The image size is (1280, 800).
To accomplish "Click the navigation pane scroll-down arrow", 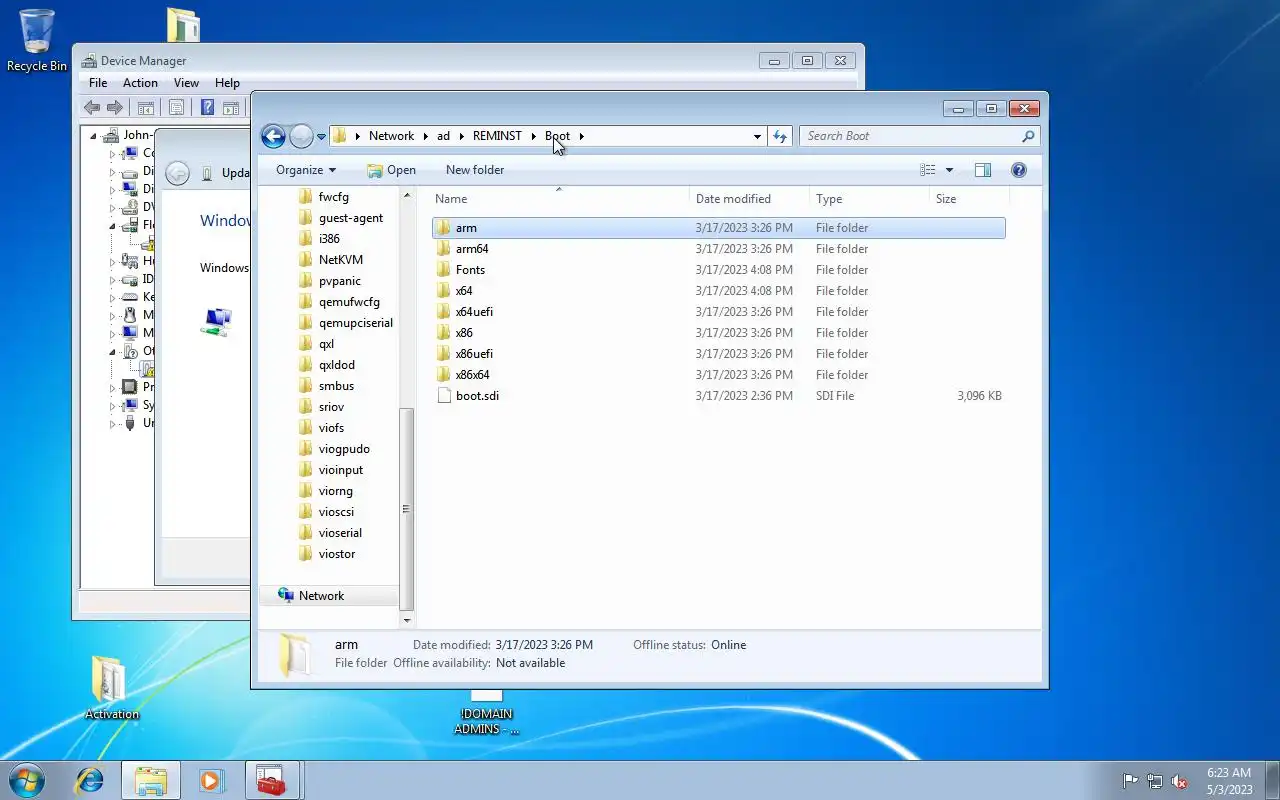I will coord(406,620).
